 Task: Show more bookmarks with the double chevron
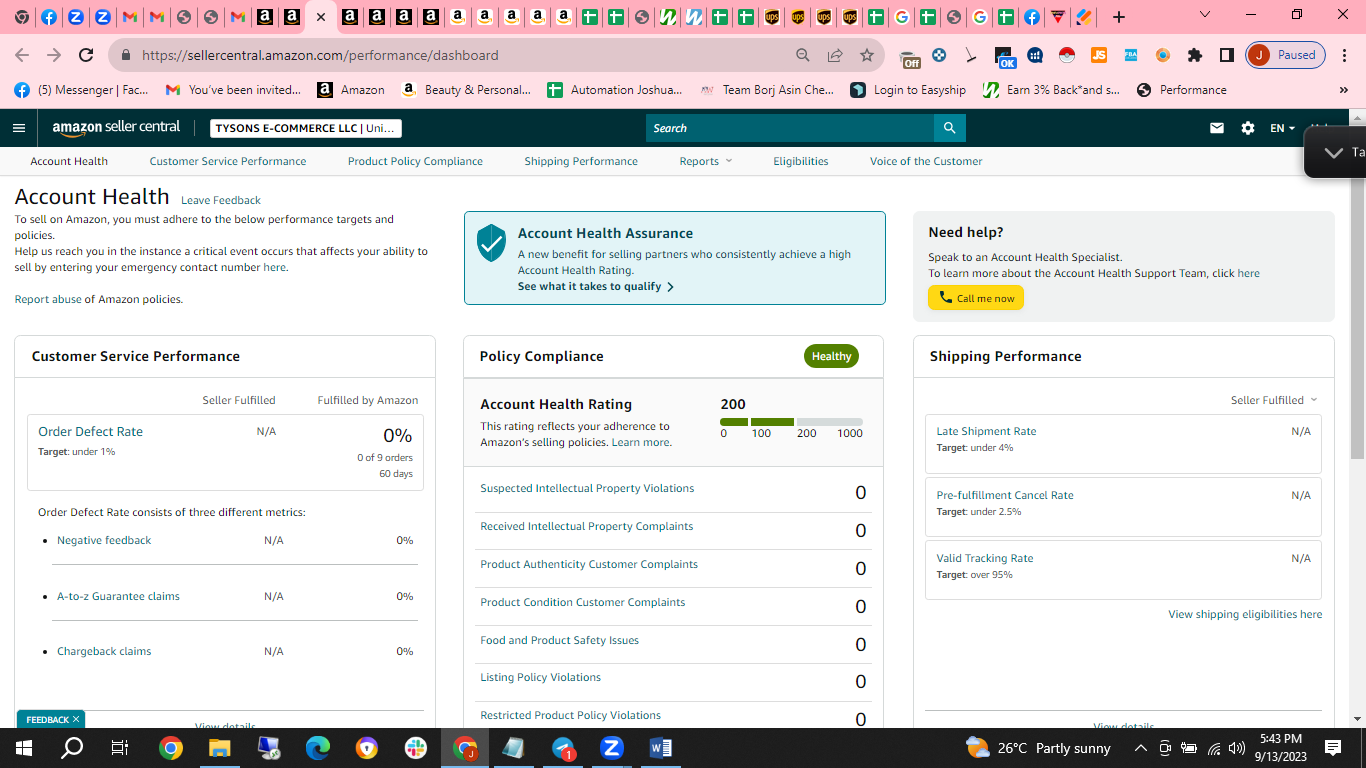coord(1343,90)
